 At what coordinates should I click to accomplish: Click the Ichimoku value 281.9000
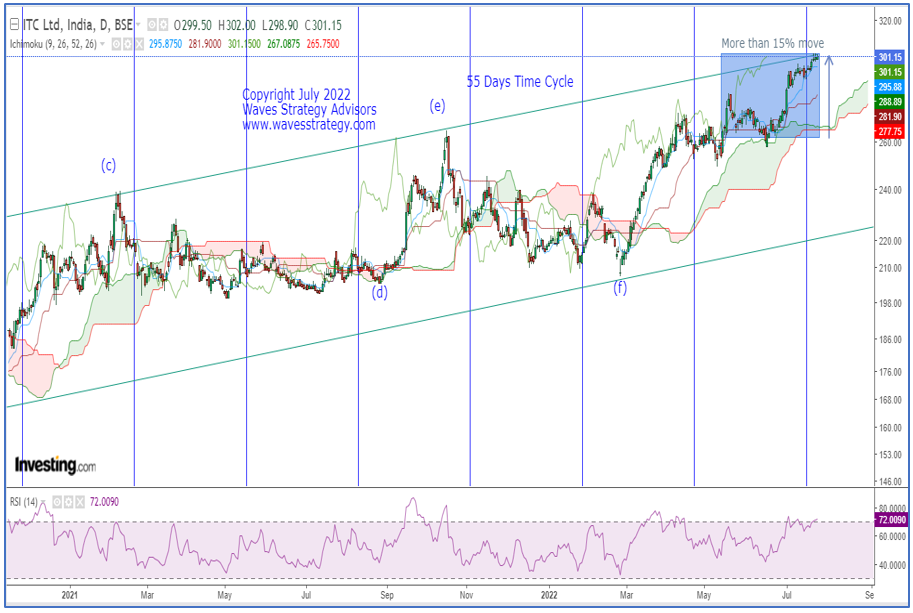[x=205, y=44]
